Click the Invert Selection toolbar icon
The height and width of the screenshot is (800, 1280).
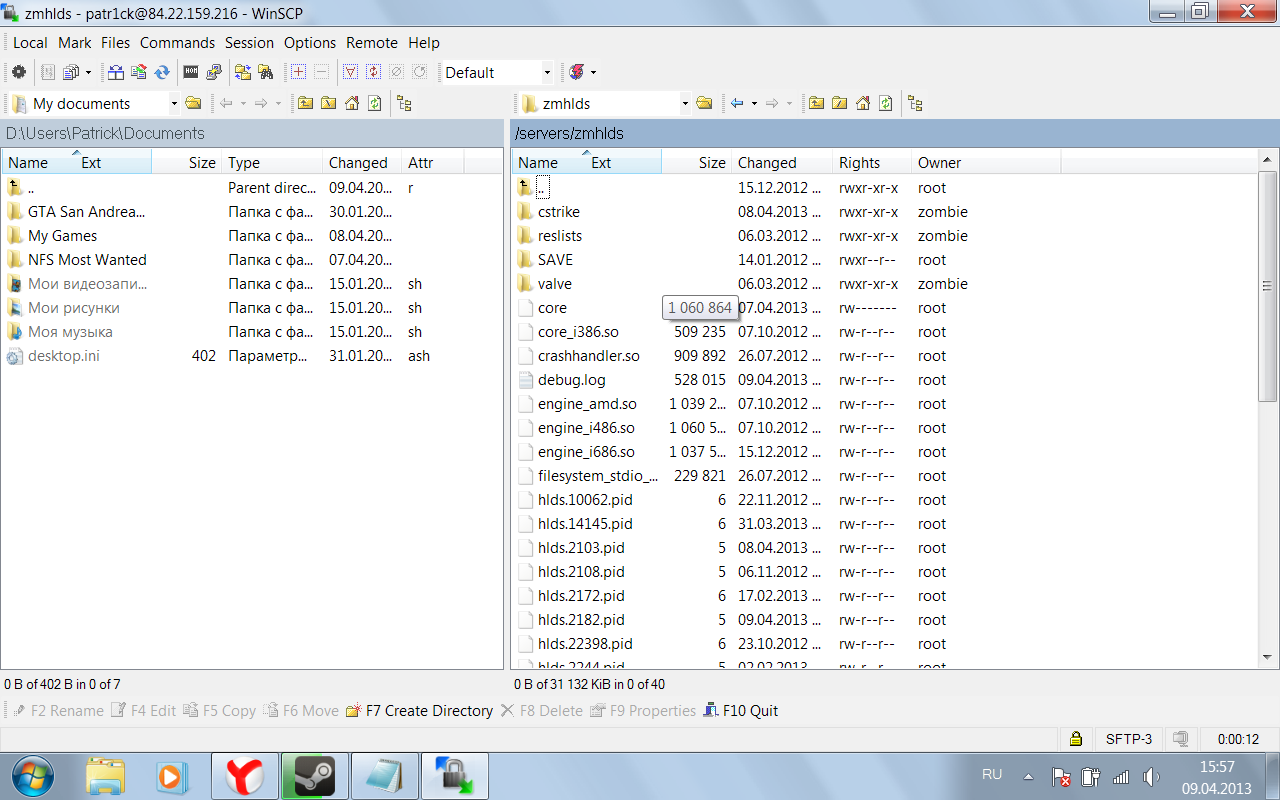pos(374,72)
